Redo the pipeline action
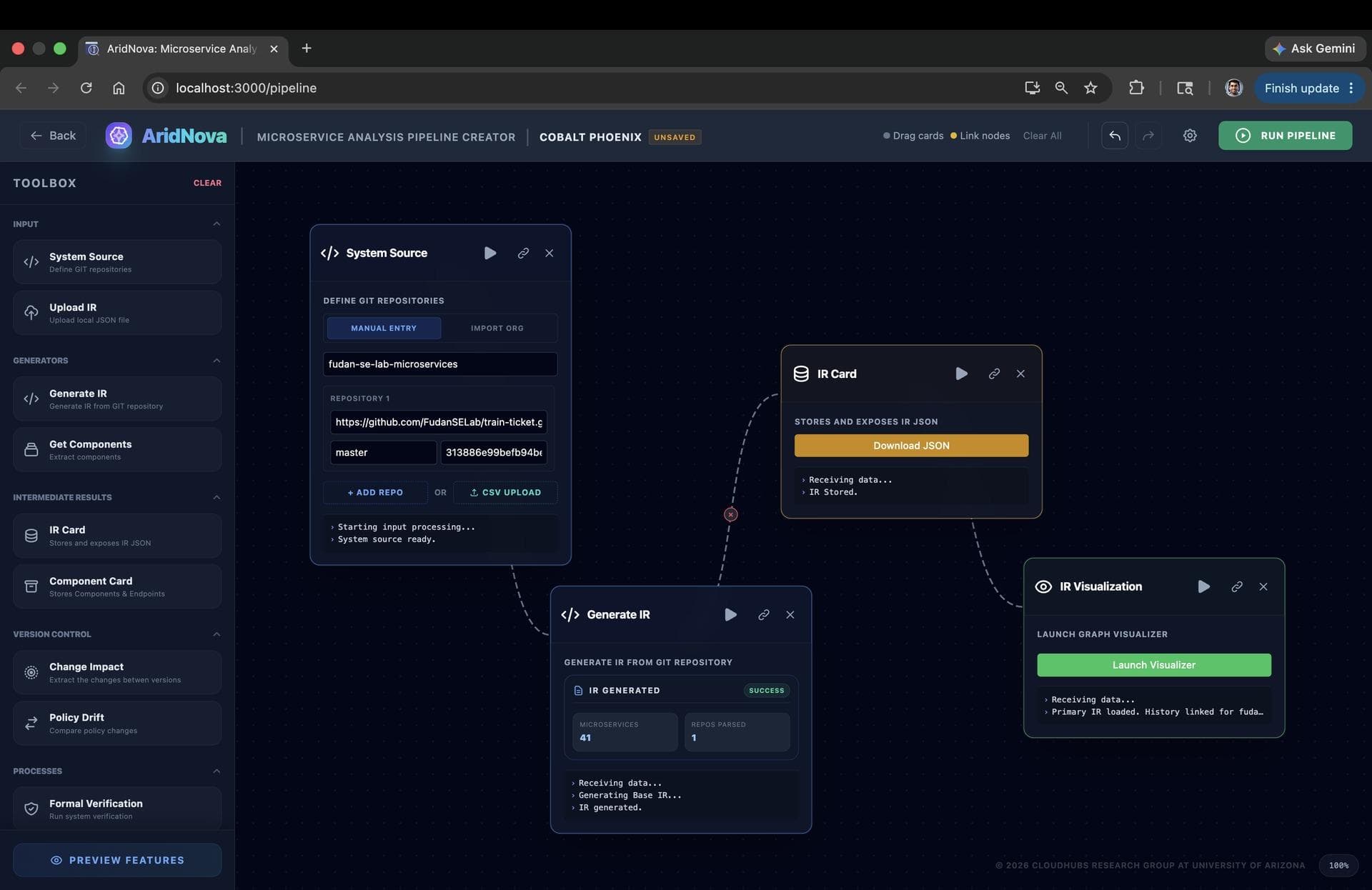1372x890 pixels. pyautogui.click(x=1148, y=136)
